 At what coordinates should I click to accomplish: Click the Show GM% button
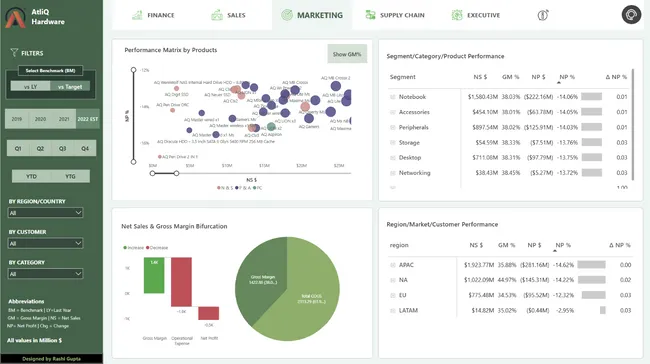(347, 54)
